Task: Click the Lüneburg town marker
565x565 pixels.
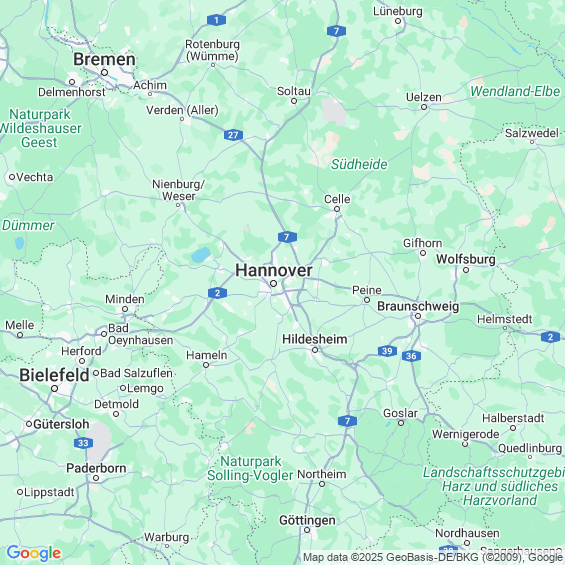Action: [x=398, y=21]
